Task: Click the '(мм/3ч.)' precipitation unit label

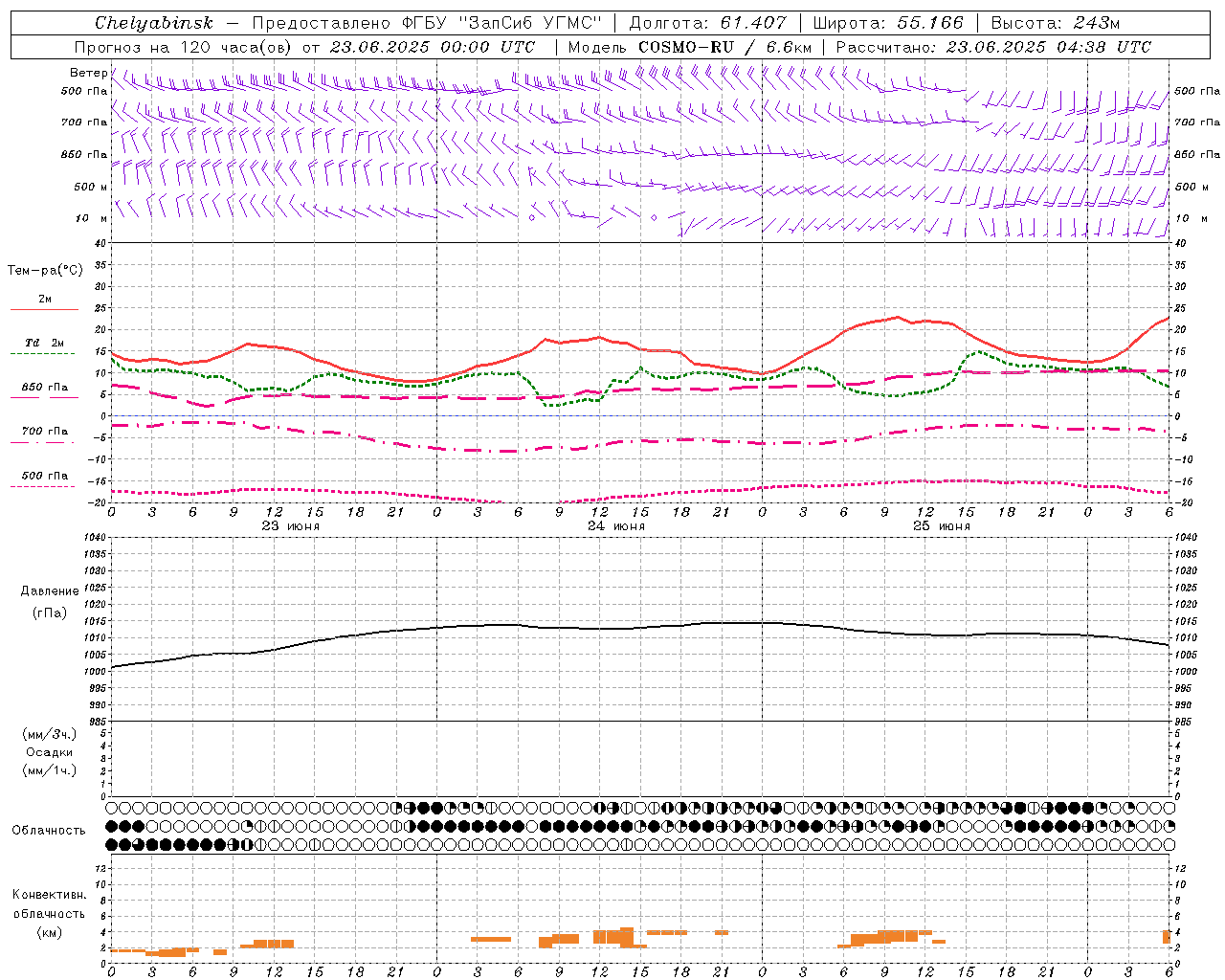Action: click(50, 734)
